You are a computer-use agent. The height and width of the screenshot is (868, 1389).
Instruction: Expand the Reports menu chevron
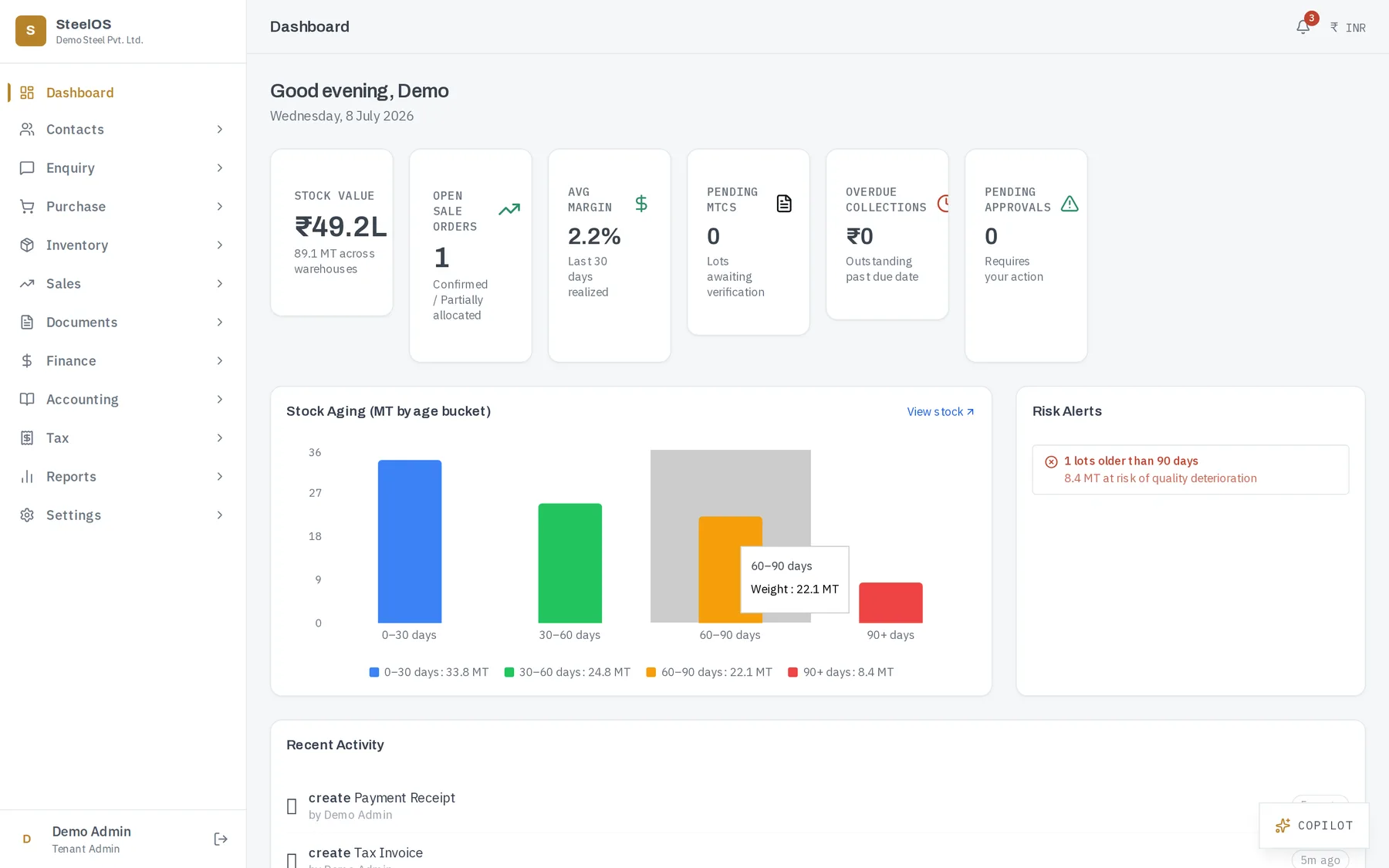220,477
